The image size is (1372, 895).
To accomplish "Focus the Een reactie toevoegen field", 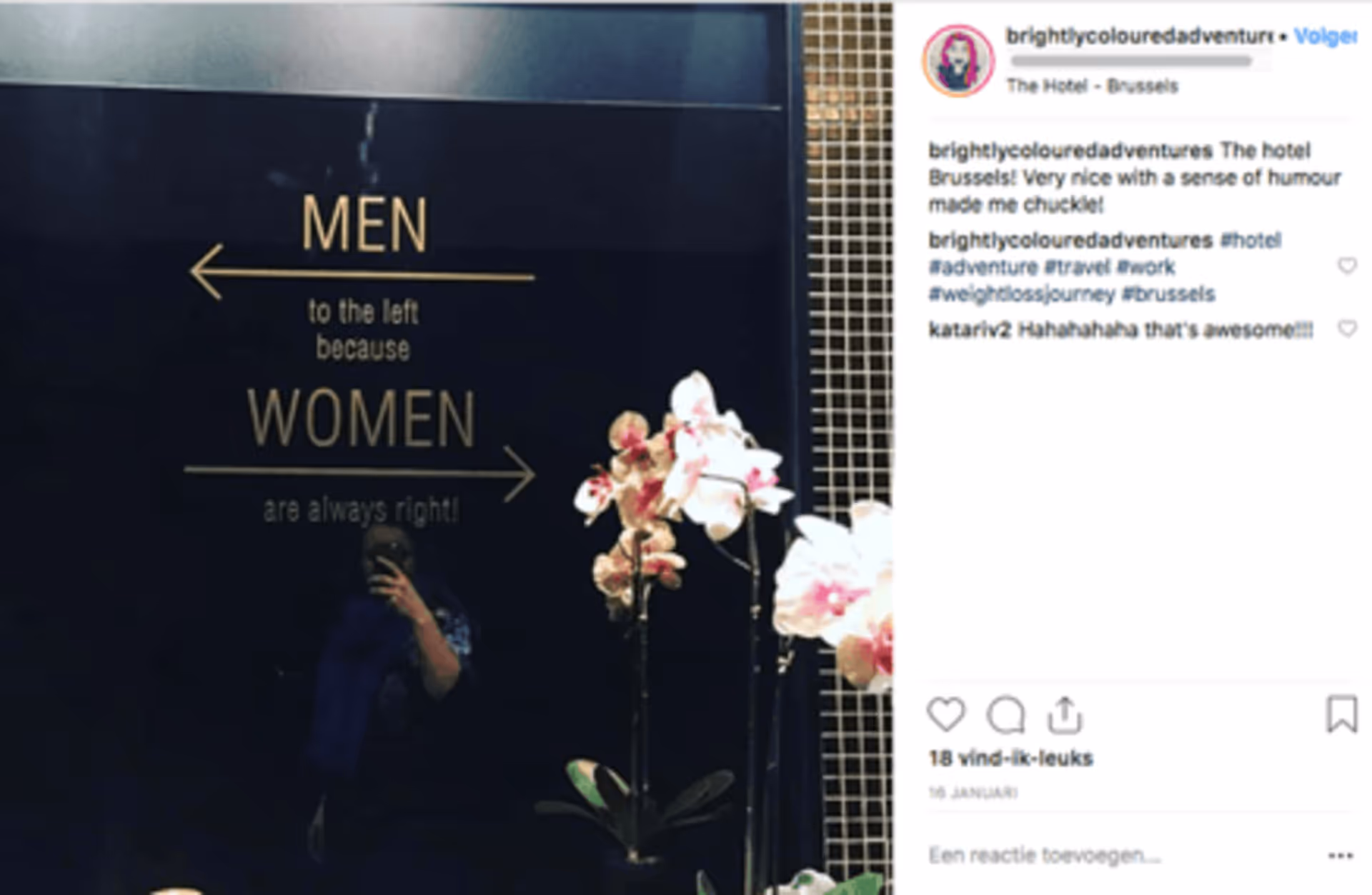I will (x=1122, y=855).
